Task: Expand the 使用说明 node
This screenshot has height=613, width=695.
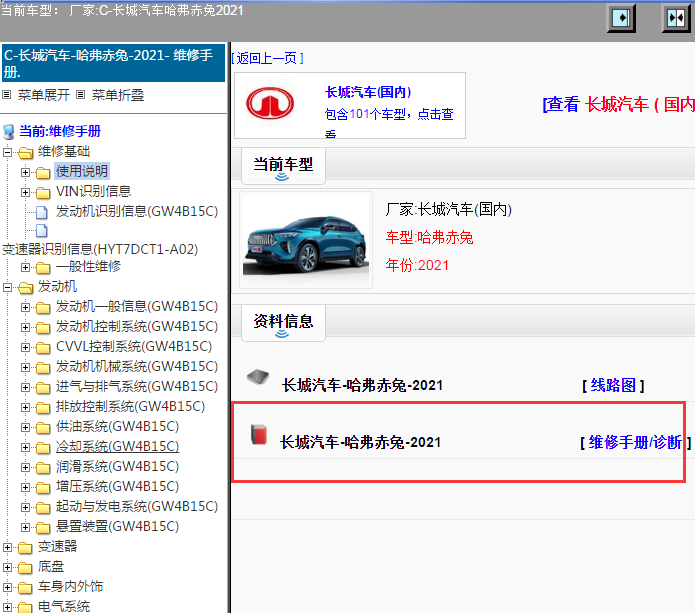Action: point(25,172)
